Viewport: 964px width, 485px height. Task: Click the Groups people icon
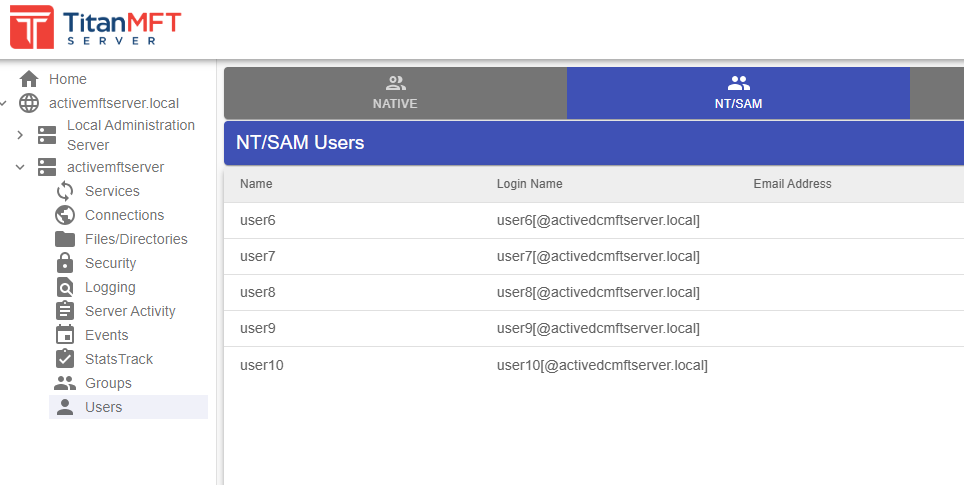click(x=65, y=383)
